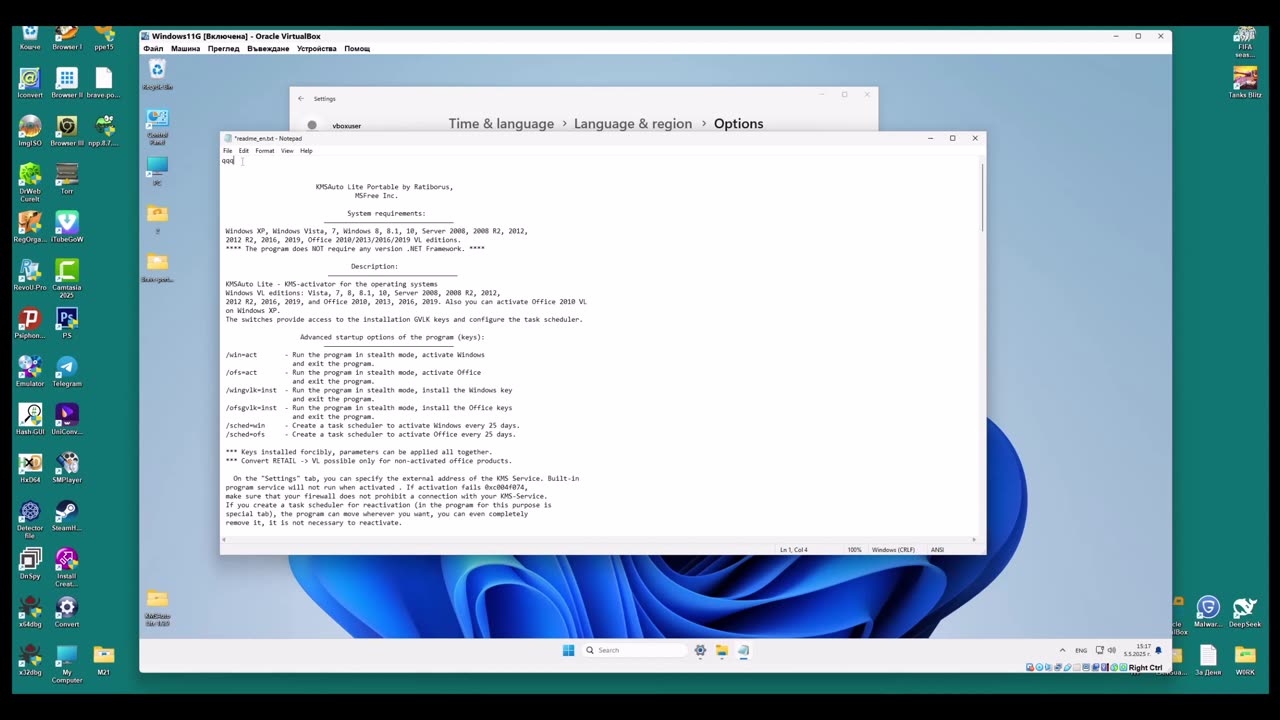The image size is (1280, 720).
Task: Open the ppe15 desktop icon
Action: (104, 39)
